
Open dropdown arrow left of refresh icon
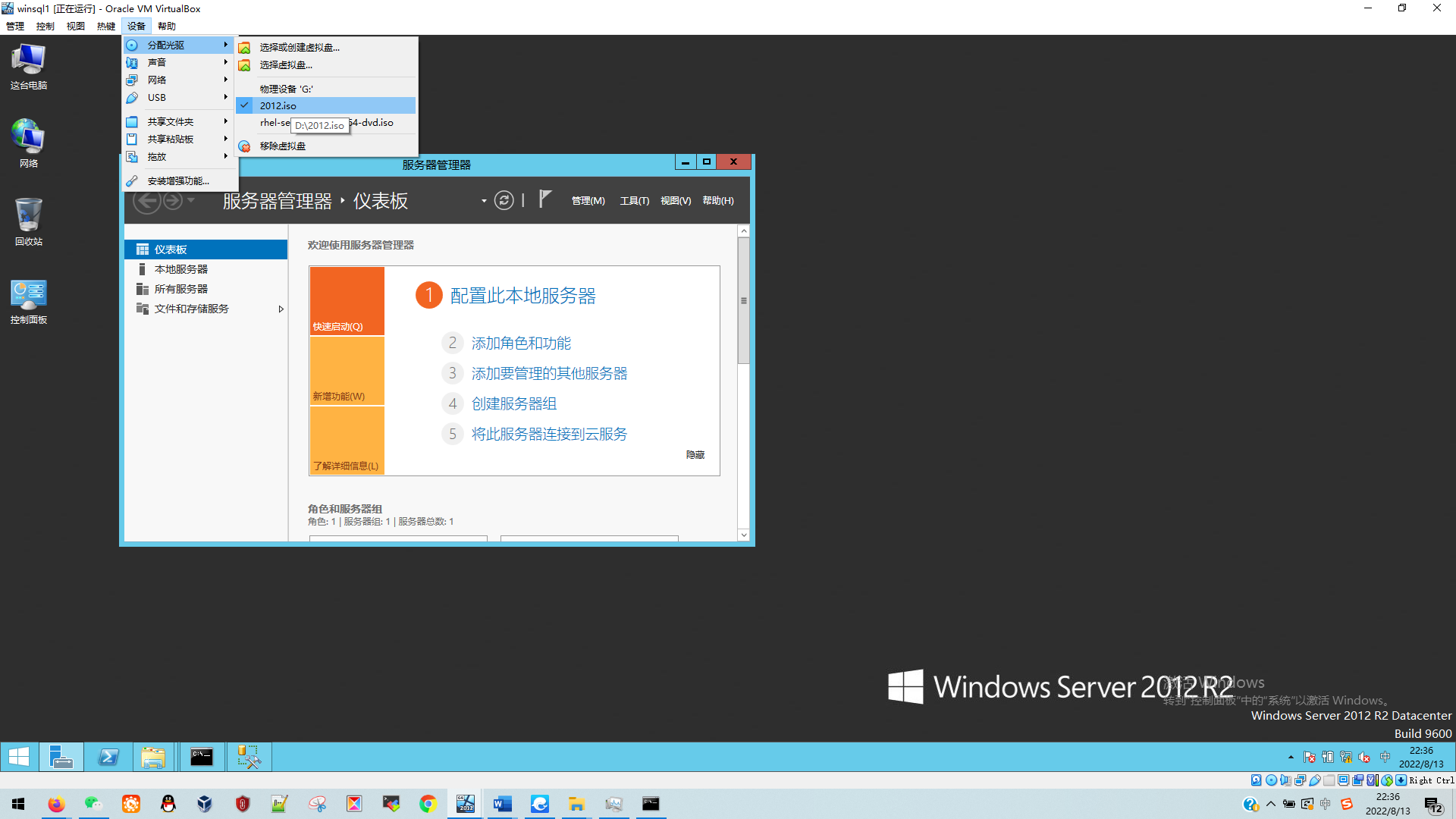(484, 201)
